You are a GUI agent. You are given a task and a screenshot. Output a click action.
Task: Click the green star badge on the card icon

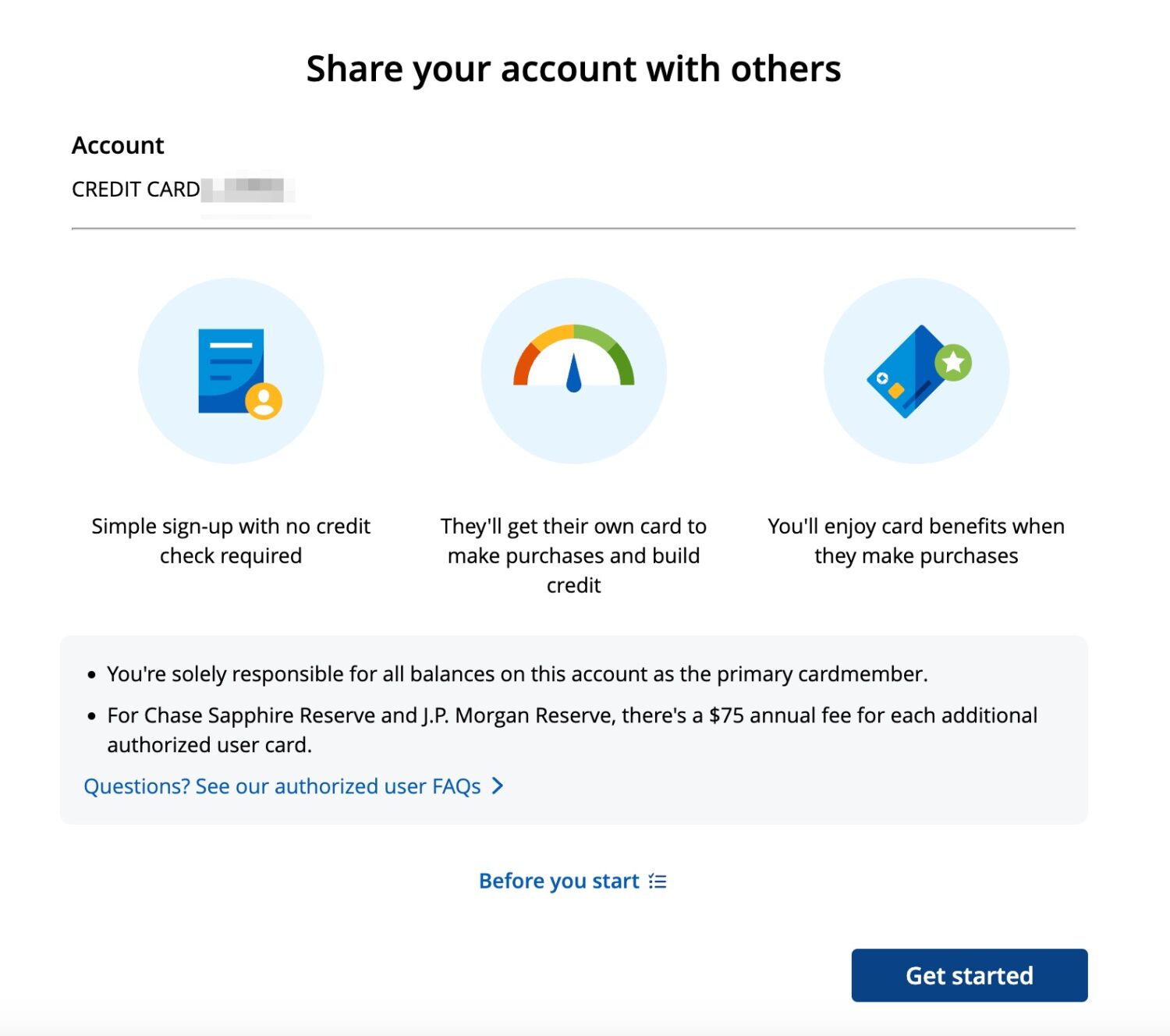(952, 361)
